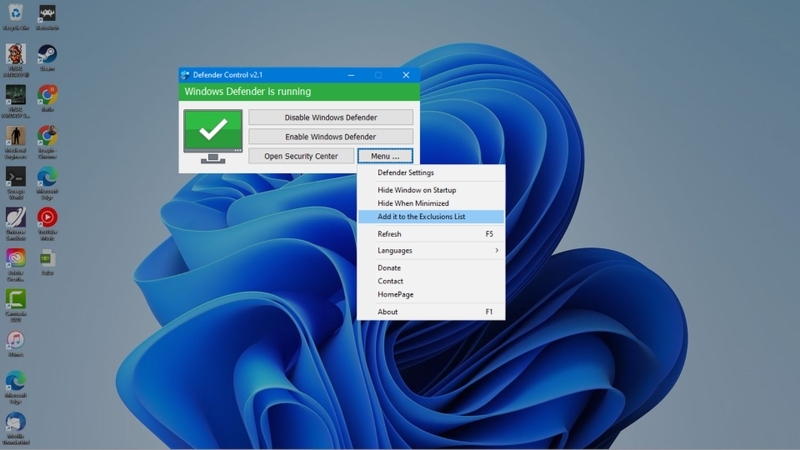Viewport: 800px width, 450px height.
Task: Click Disable Windows Defender button
Action: [x=331, y=117]
